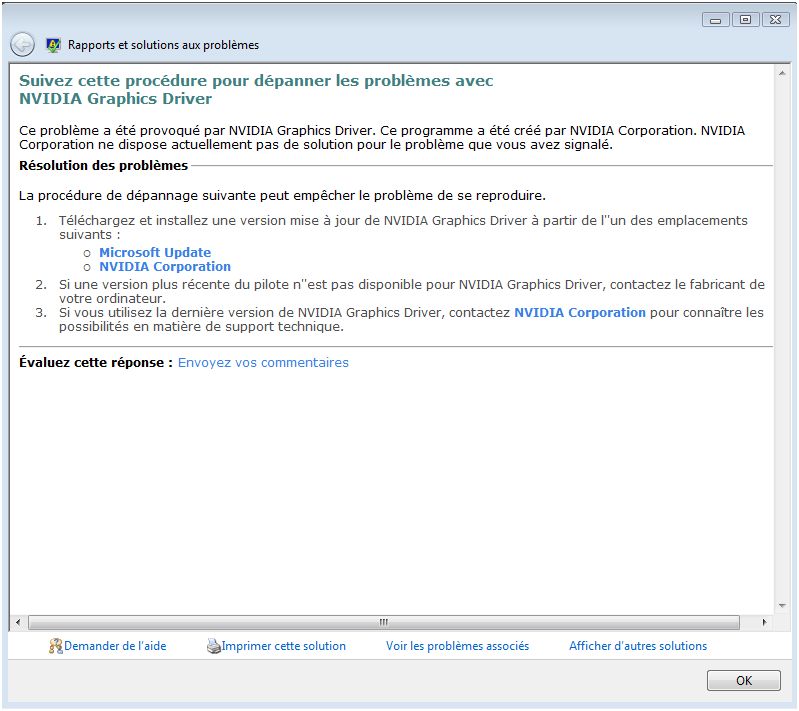Close the Rapports et solutions window

775,20
